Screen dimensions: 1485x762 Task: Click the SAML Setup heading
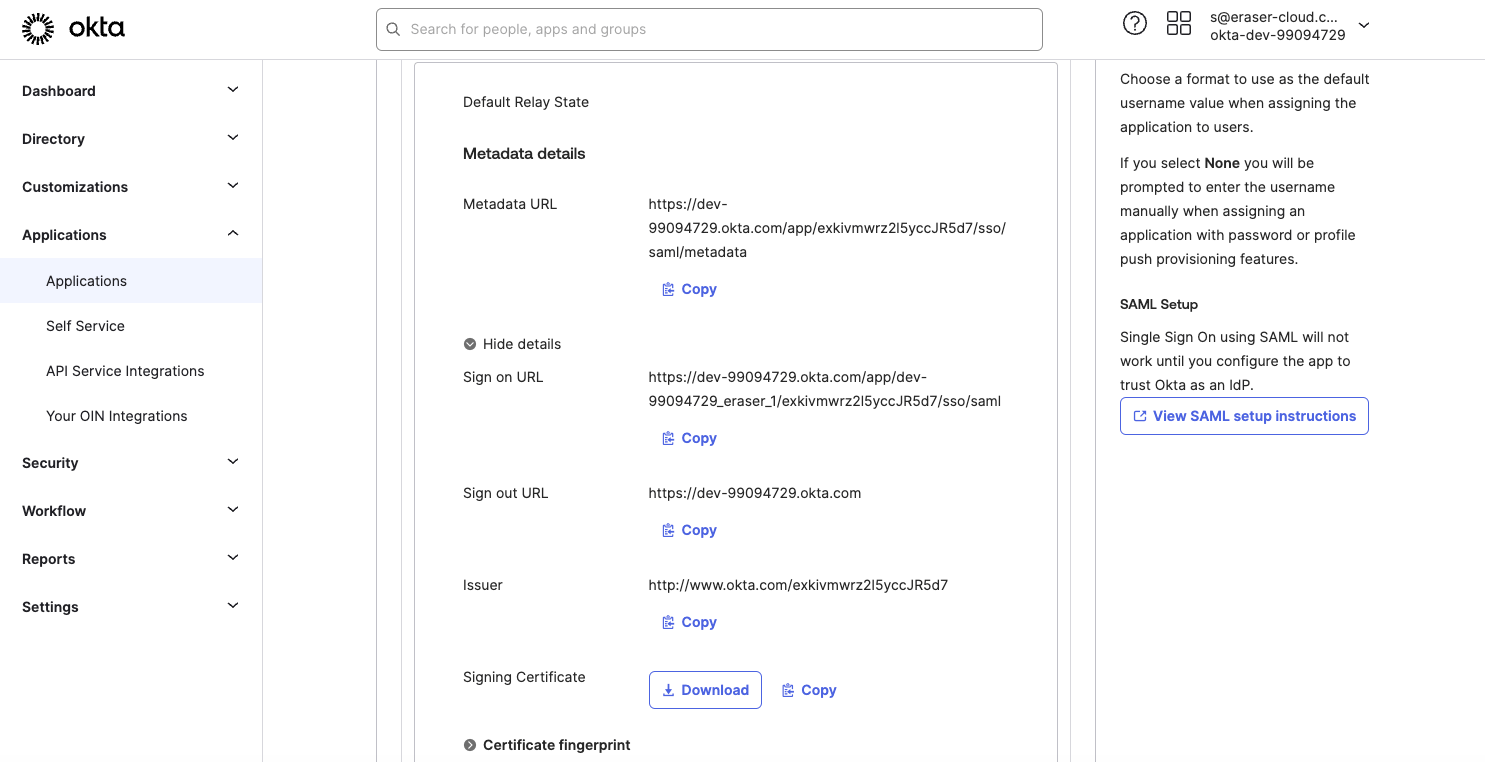click(1159, 304)
